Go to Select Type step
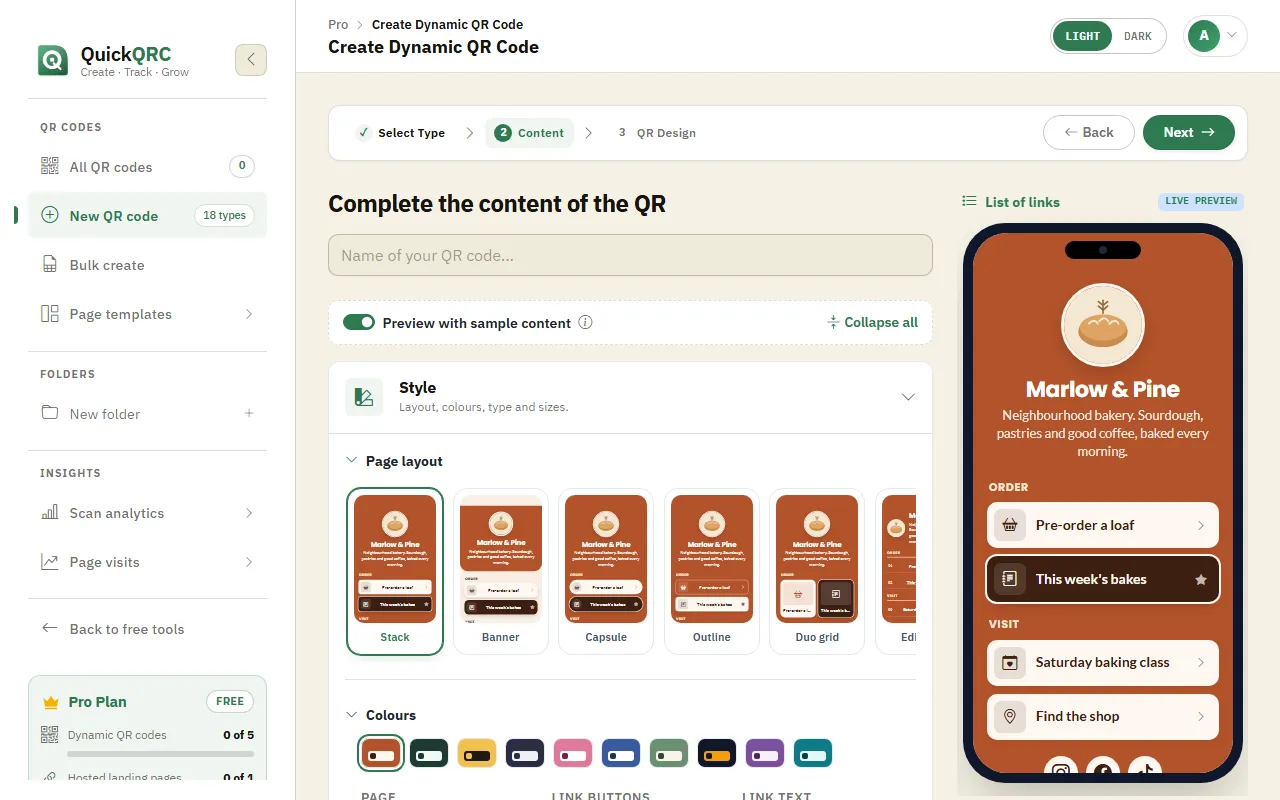Viewport: 1280px width, 800px height. pyautogui.click(x=401, y=133)
